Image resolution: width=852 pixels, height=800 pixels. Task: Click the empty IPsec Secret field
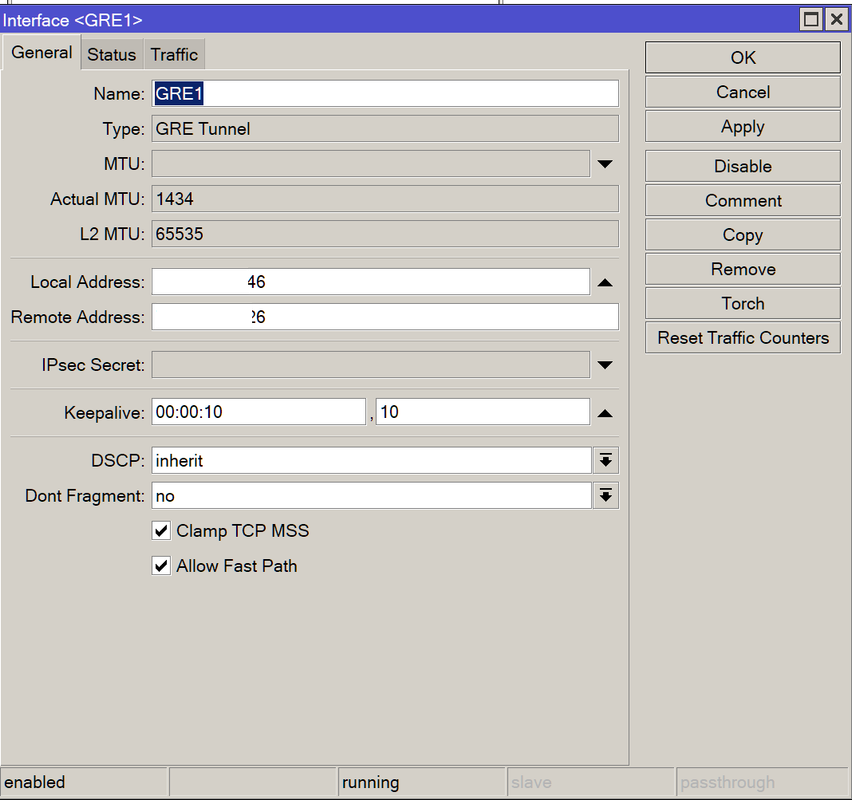click(371, 365)
